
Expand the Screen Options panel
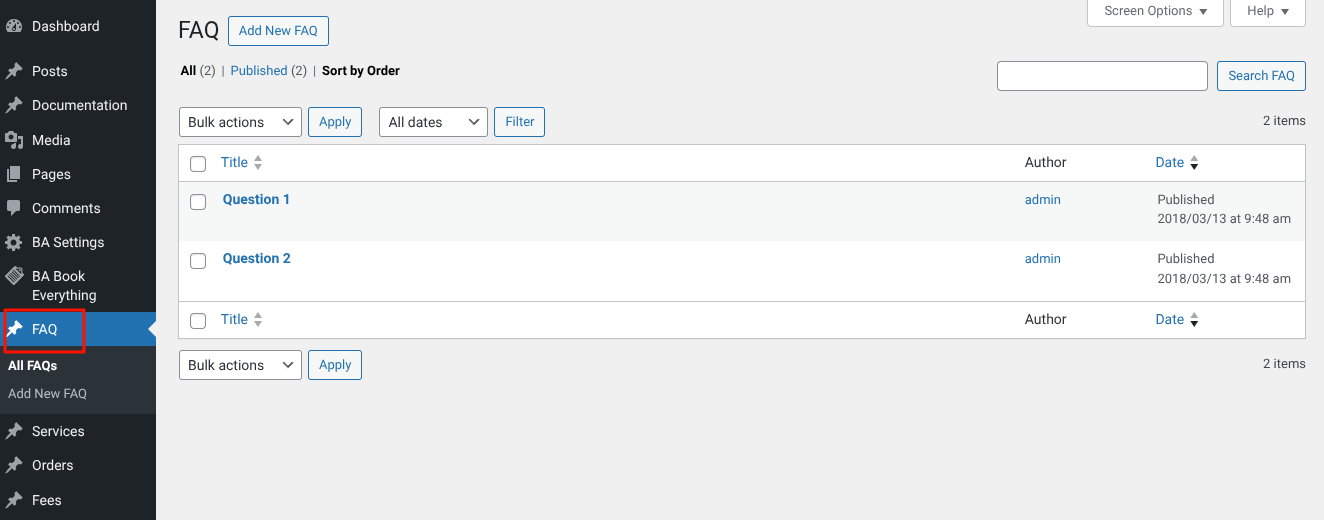[x=1156, y=11]
